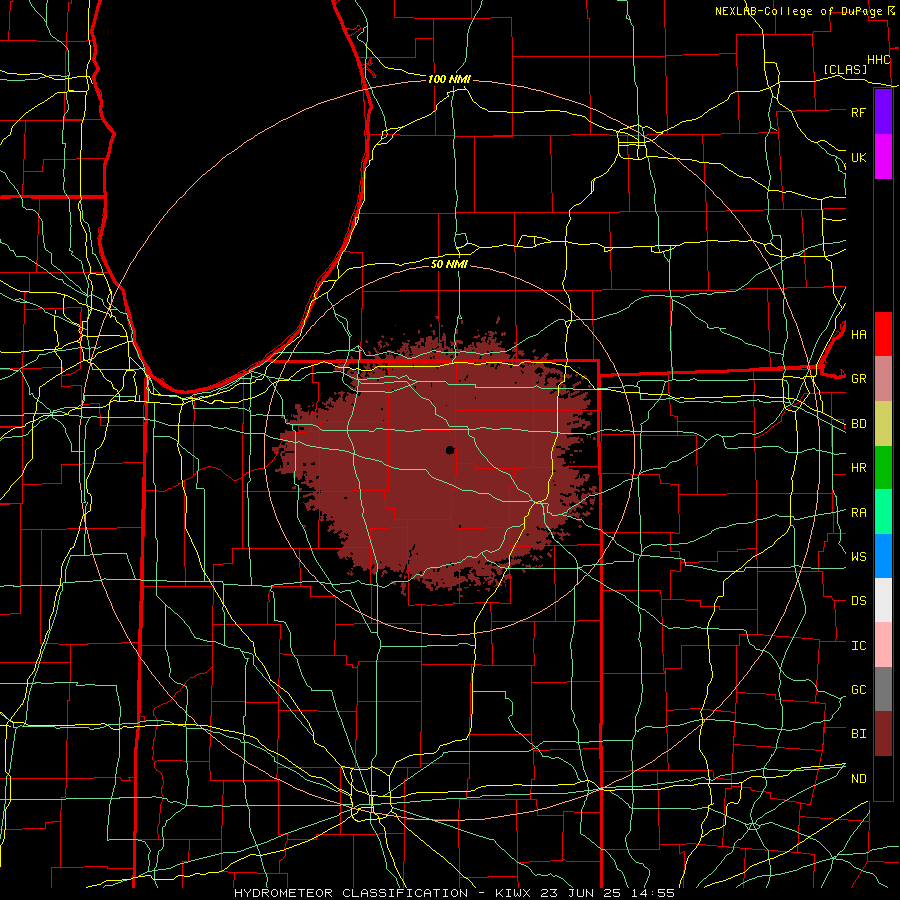
Task: Click the "HR" legend label
Action: 858,468
